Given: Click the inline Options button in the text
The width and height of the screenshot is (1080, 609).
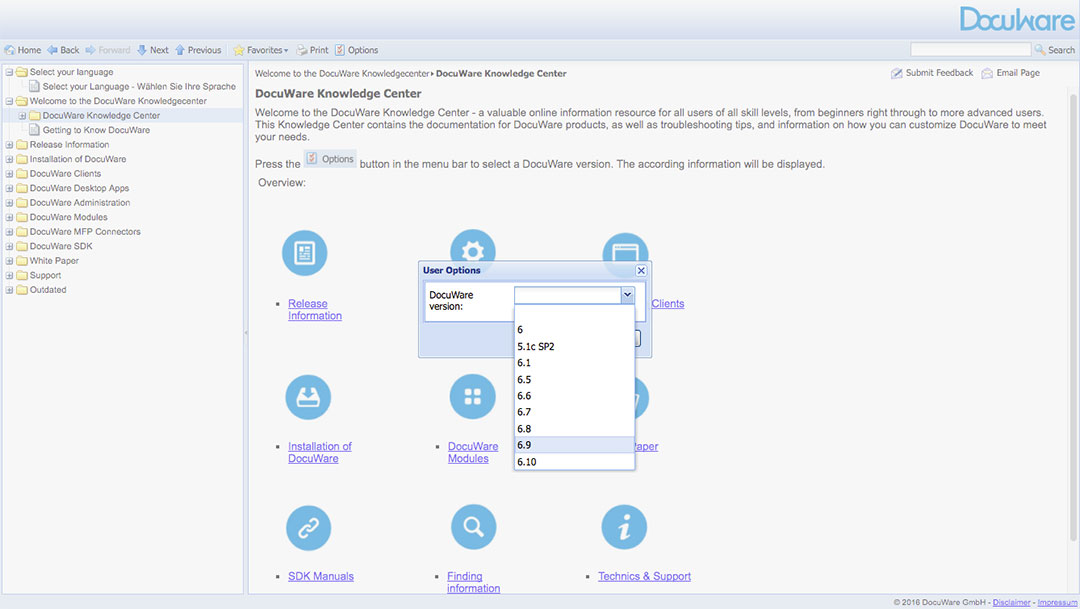Looking at the screenshot, I should pyautogui.click(x=330, y=159).
